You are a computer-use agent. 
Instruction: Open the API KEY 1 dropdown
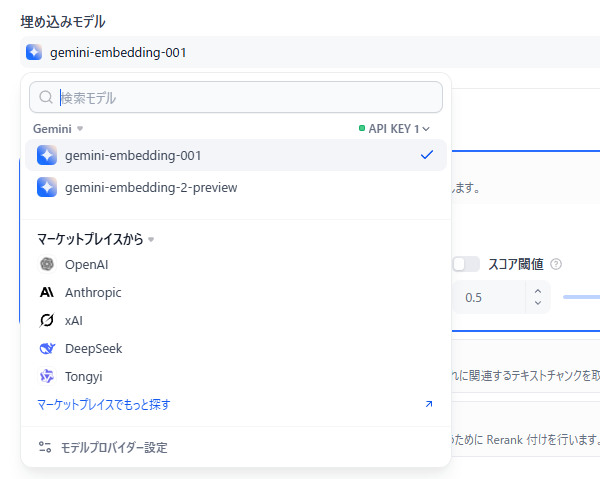pyautogui.click(x=394, y=129)
